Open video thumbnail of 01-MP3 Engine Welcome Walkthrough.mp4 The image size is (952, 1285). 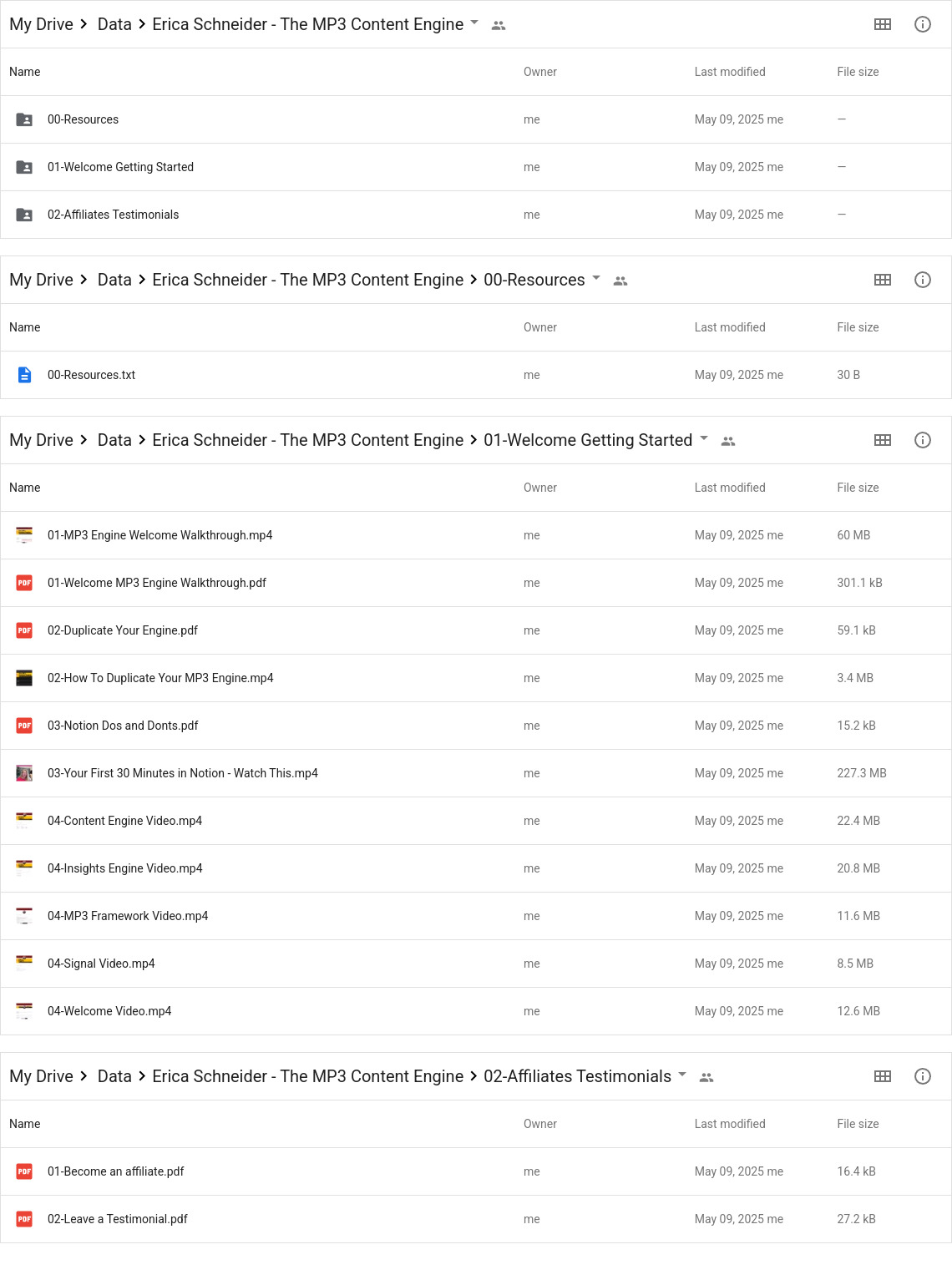tap(25, 535)
